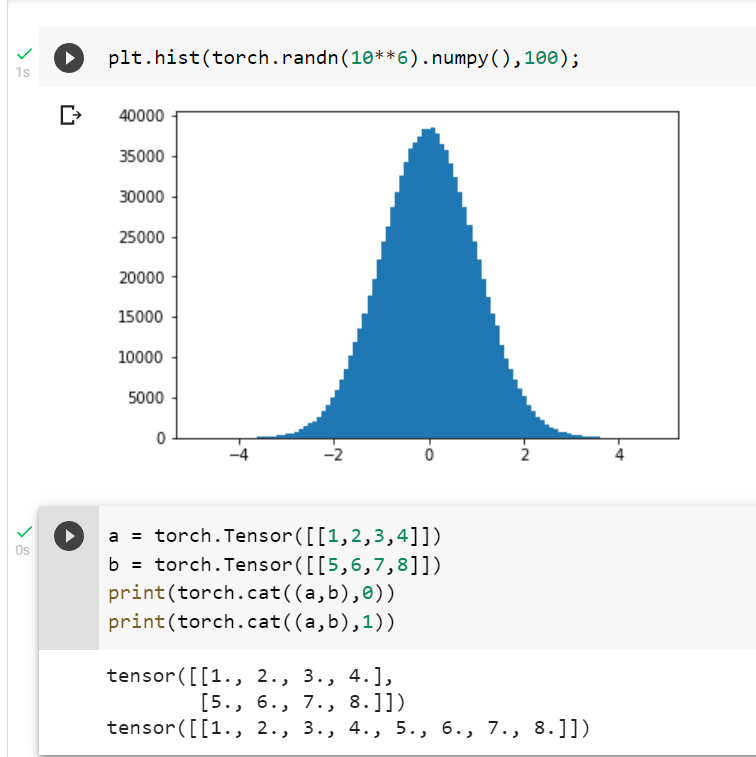Click the green checkmark of the plt.hist cell
Screen dimensions: 756x757
point(24,54)
